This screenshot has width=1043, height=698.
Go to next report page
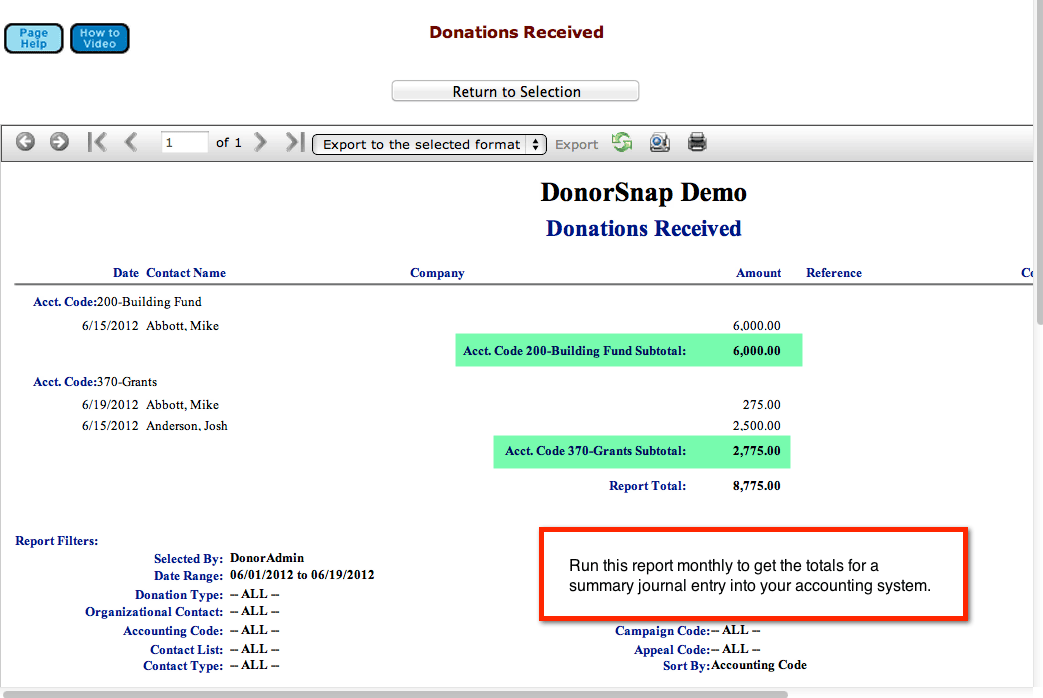click(261, 142)
